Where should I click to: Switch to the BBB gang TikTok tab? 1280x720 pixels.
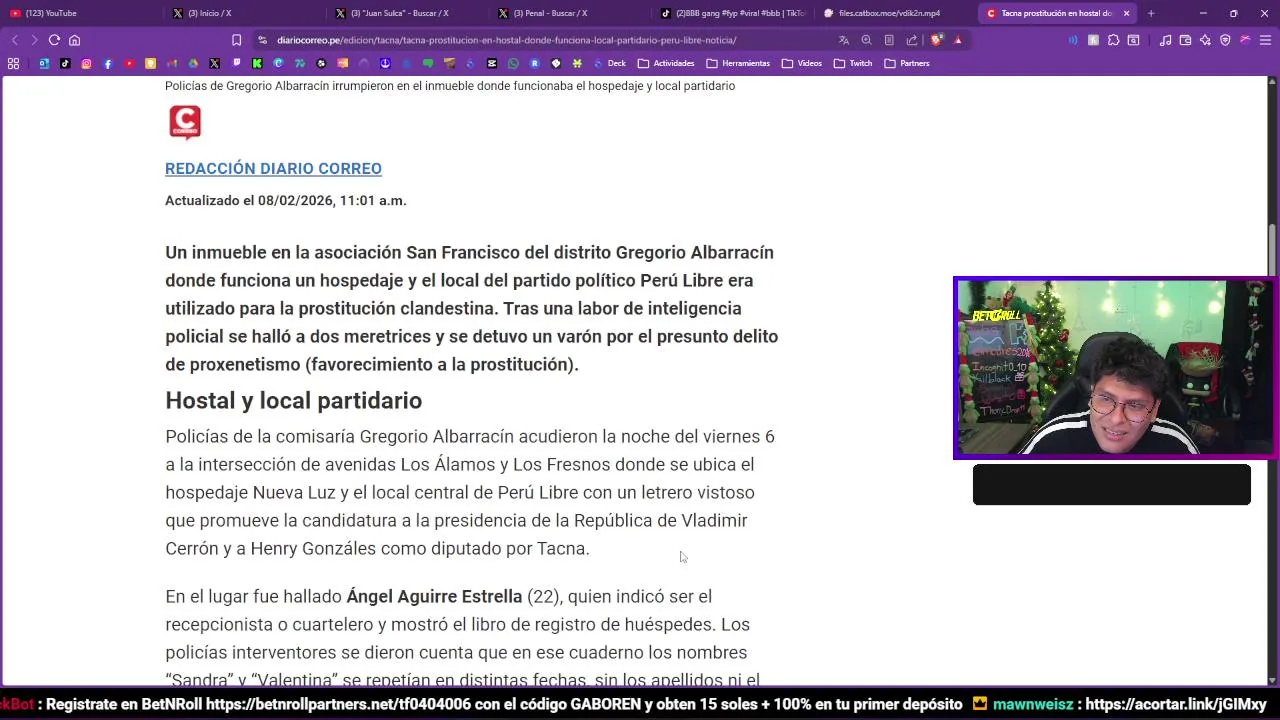pyautogui.click(x=733, y=13)
